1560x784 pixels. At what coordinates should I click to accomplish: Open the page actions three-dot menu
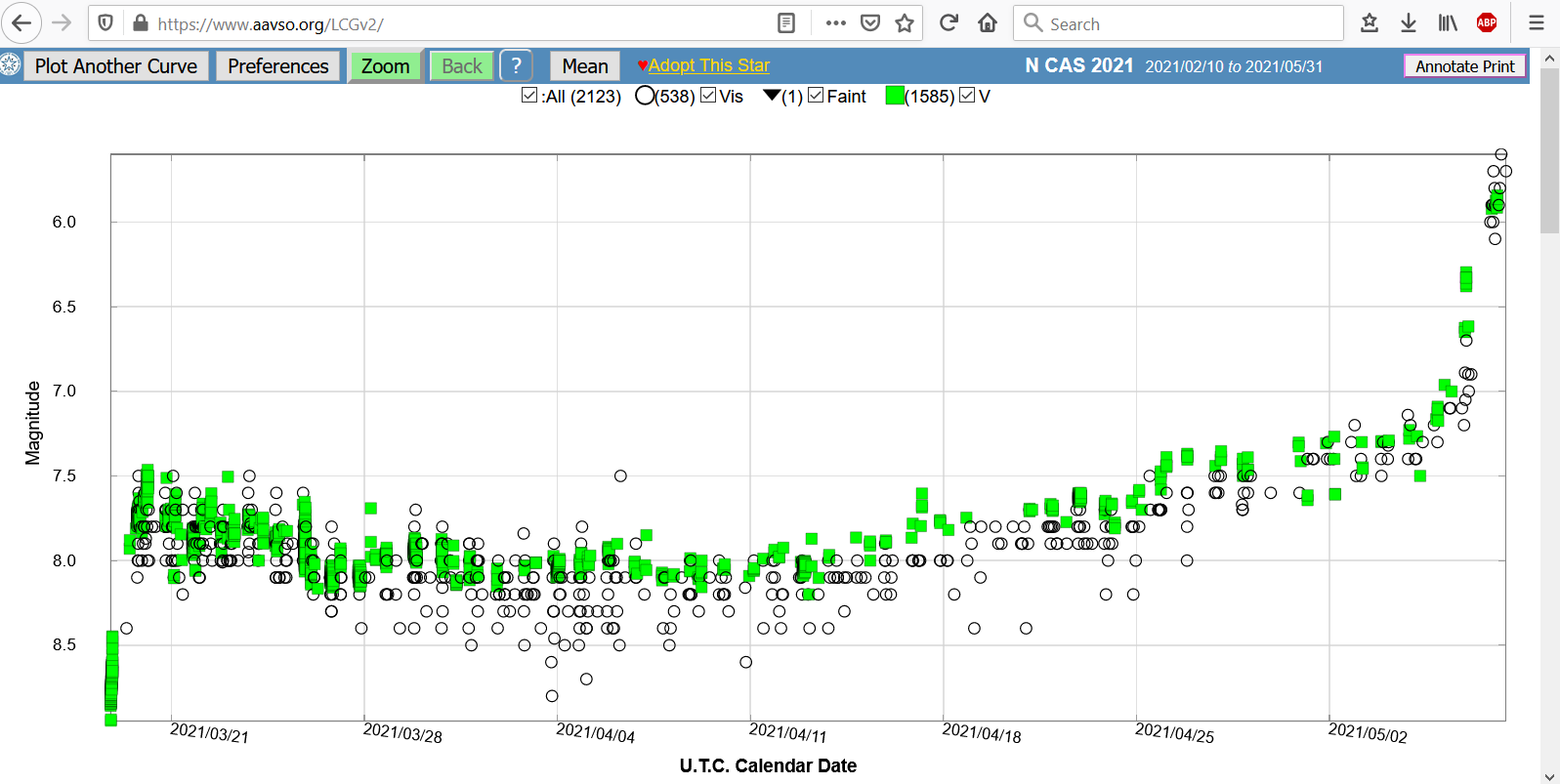(835, 23)
